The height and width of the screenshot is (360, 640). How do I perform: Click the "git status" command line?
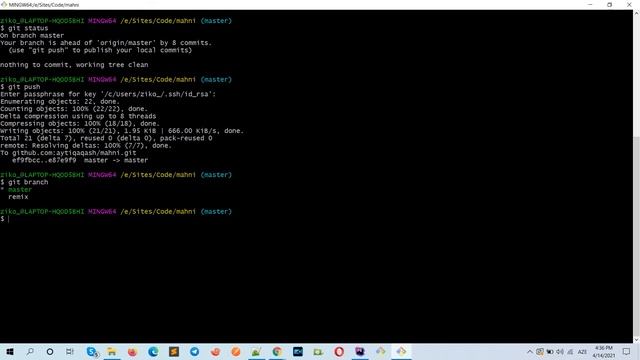(x=24, y=28)
